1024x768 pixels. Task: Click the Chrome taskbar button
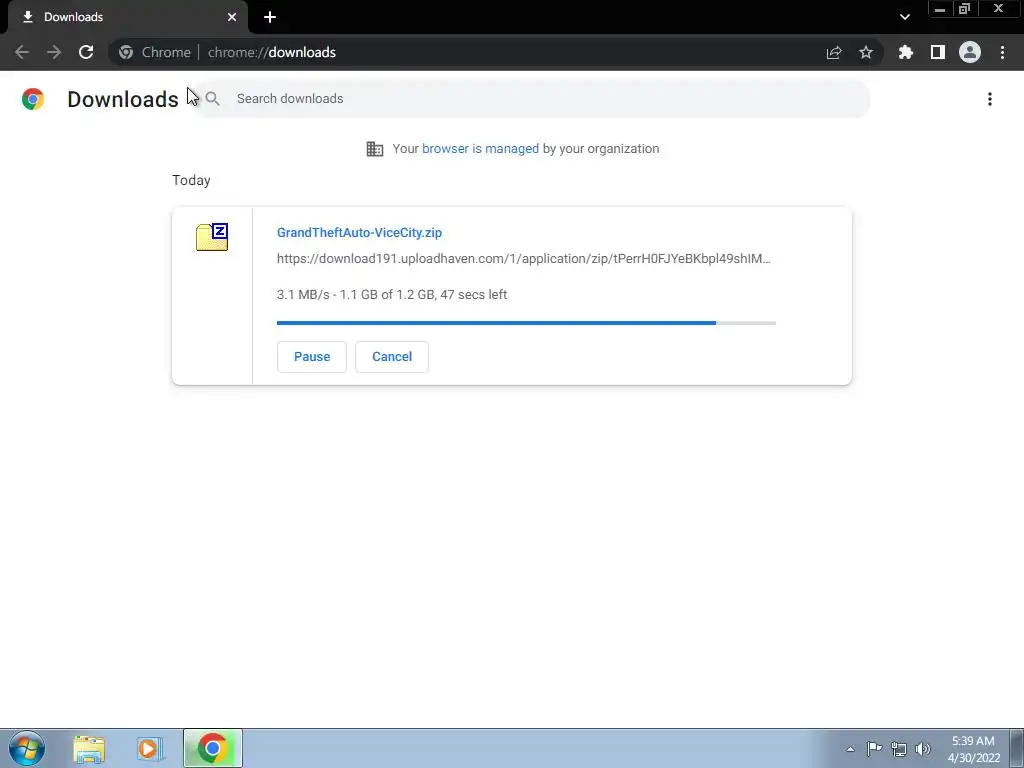[x=213, y=748]
